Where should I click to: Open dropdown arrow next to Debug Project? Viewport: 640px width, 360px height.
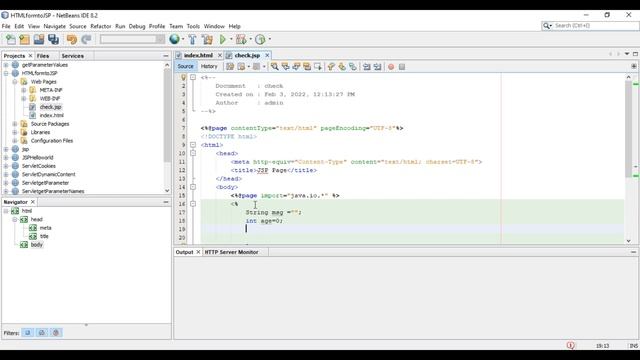point(250,40)
